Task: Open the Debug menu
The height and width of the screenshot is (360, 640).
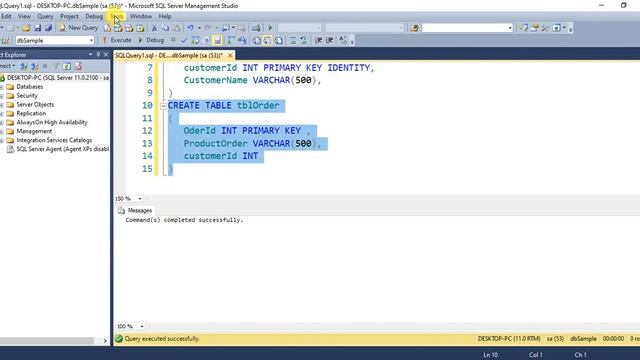Action: pos(94,16)
